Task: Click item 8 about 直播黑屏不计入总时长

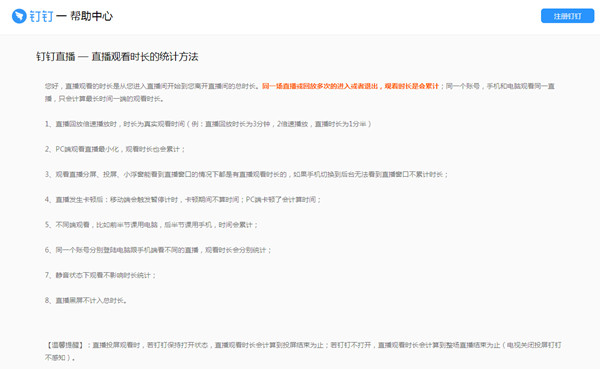Action: 86,300
